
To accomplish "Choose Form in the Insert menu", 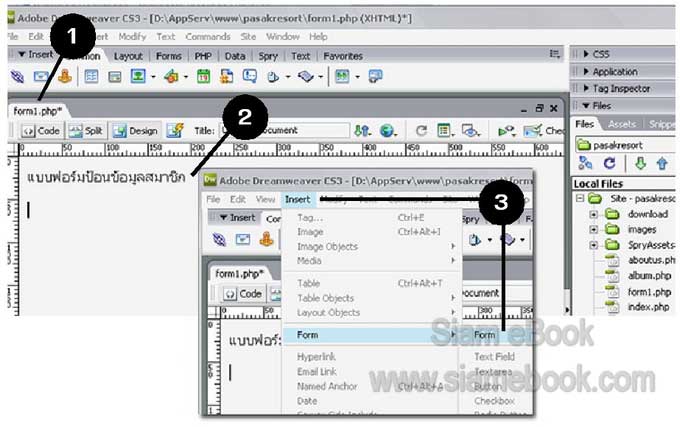I will [x=371, y=335].
